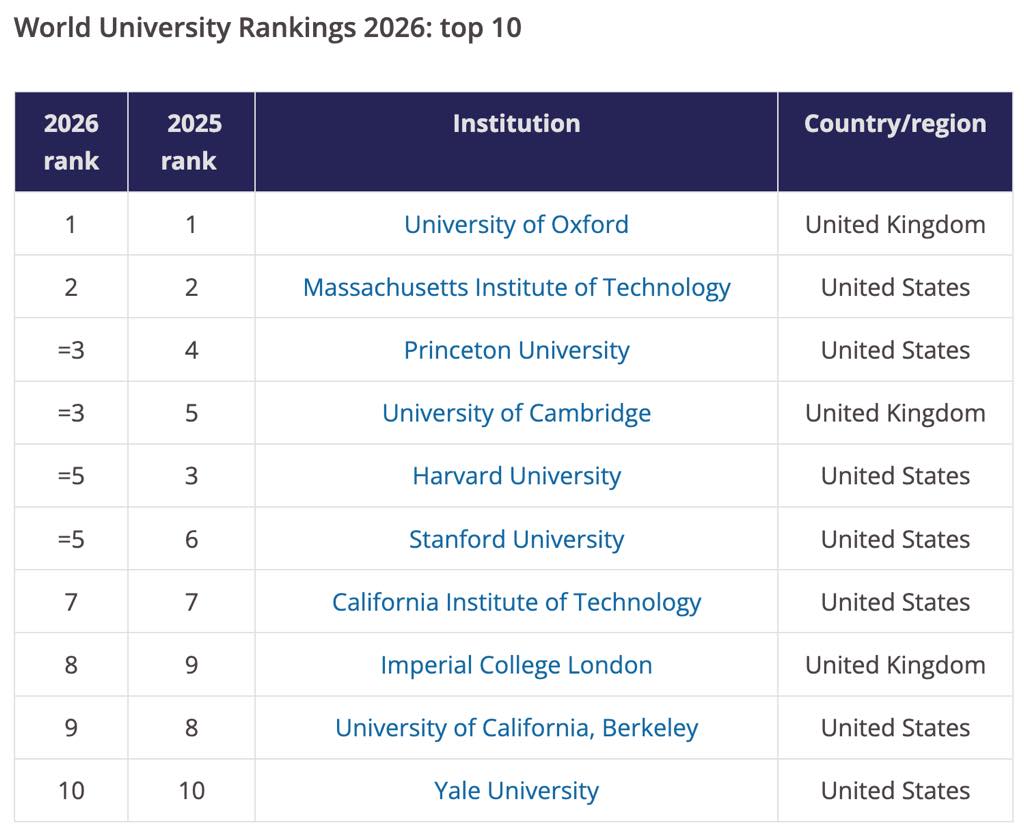Open the Princeton University link
The width and height of the screenshot is (1024, 828).
point(516,350)
